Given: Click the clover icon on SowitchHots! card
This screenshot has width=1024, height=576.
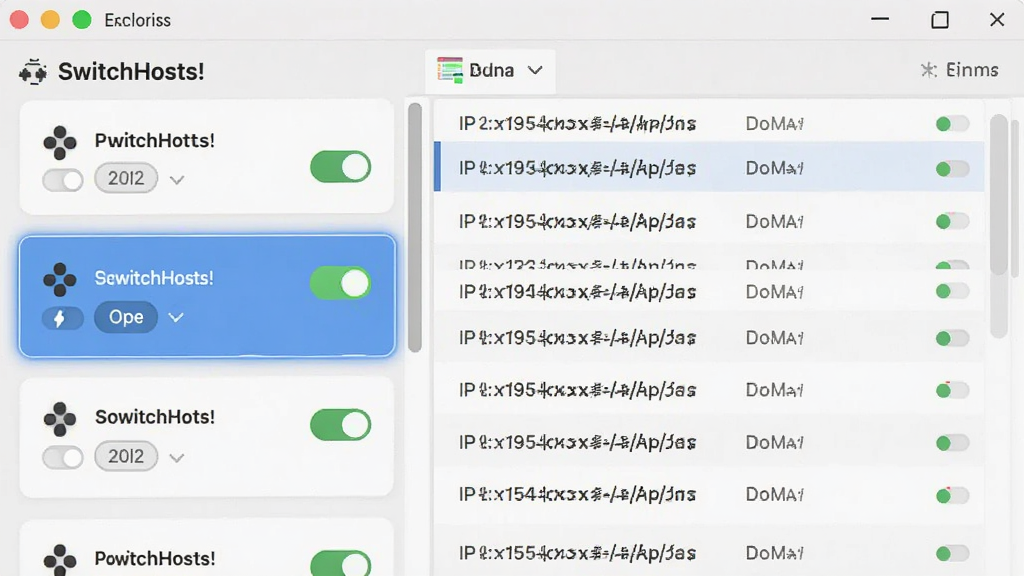Looking at the screenshot, I should click(x=59, y=419).
